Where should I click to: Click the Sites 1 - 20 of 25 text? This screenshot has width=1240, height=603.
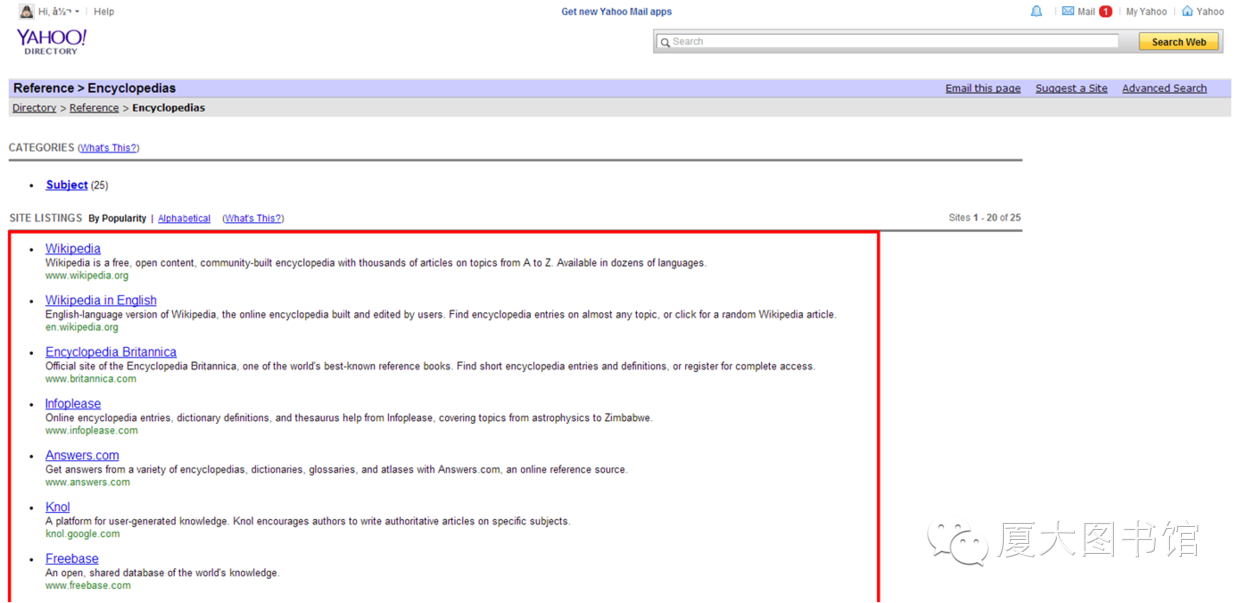coord(985,217)
